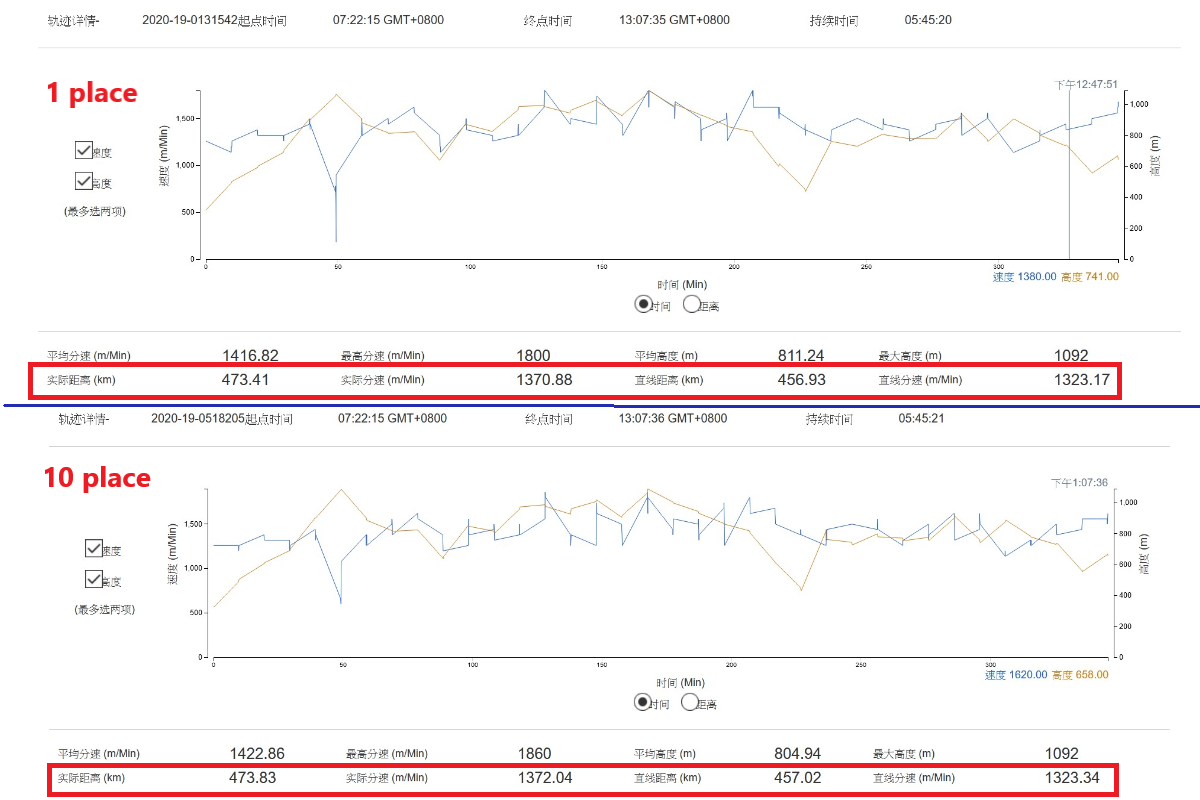Click the vertical cursor line in top chart

tap(1069, 180)
